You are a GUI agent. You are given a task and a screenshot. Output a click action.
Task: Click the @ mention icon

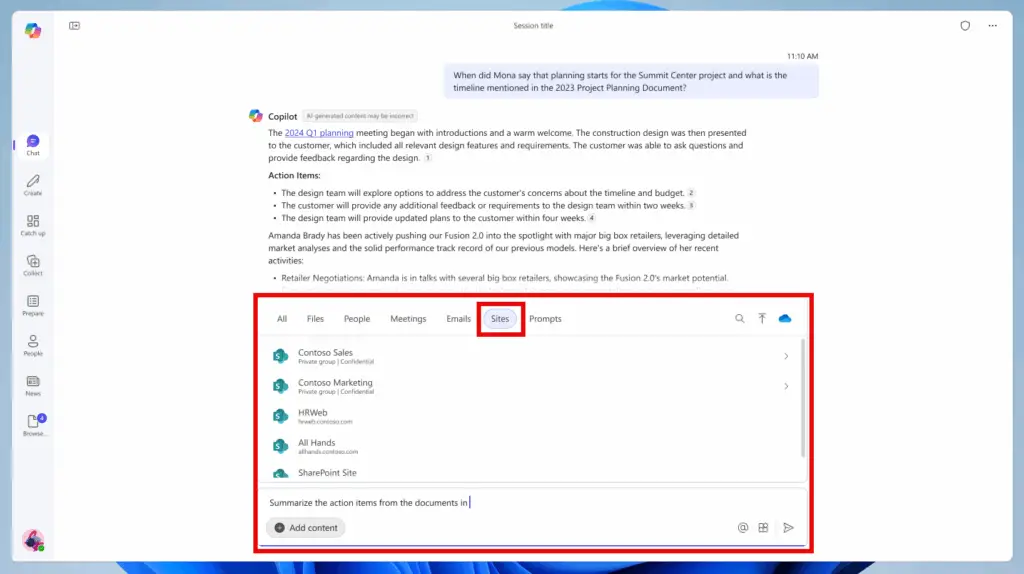coord(742,528)
